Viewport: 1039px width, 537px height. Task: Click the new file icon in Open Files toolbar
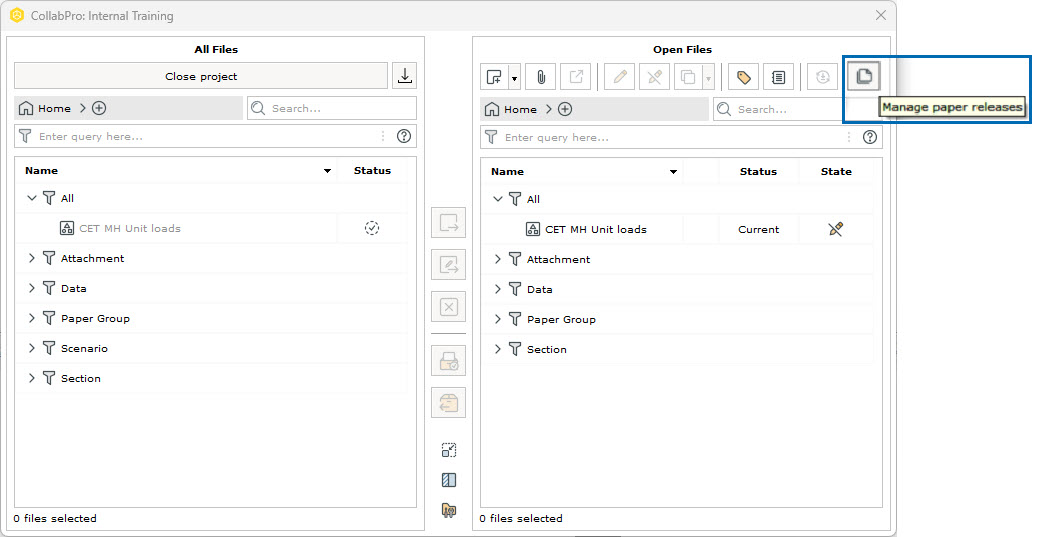click(494, 78)
